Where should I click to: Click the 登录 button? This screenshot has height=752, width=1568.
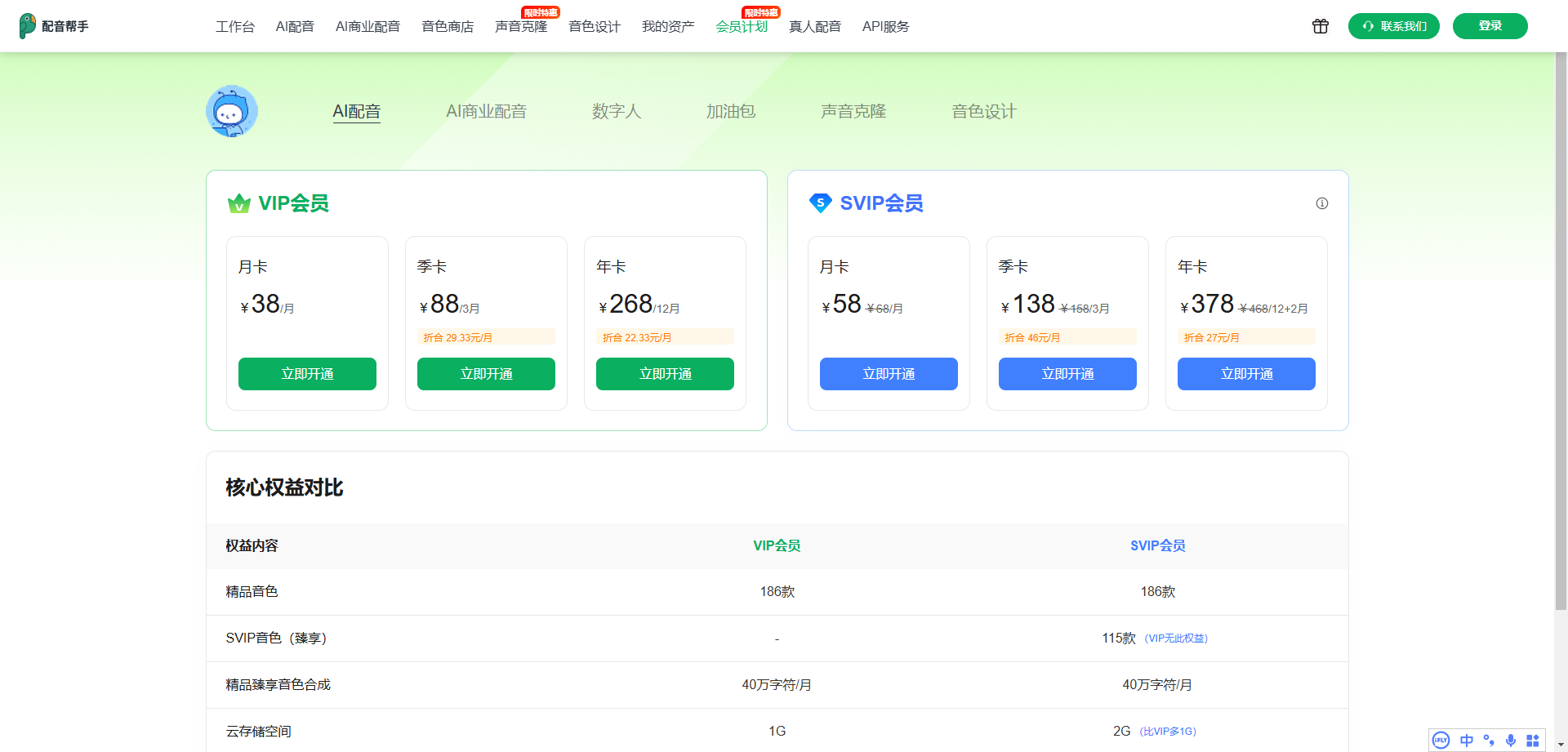pos(1490,25)
